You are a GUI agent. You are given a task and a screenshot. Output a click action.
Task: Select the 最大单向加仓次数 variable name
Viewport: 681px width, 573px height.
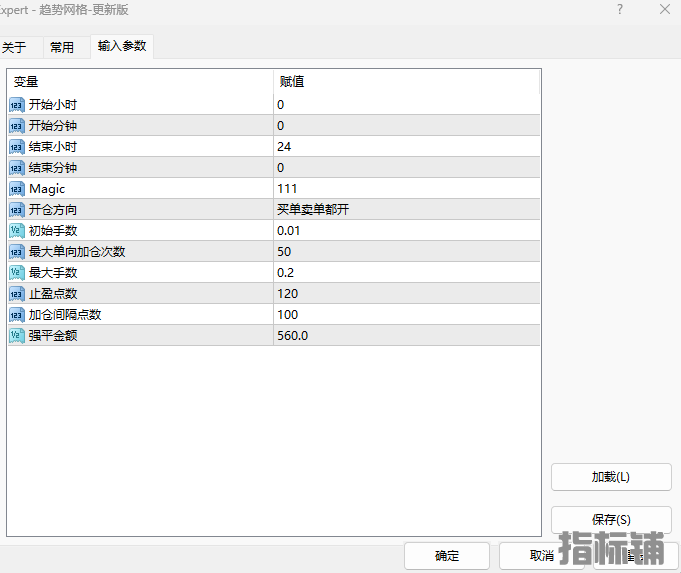(77, 252)
